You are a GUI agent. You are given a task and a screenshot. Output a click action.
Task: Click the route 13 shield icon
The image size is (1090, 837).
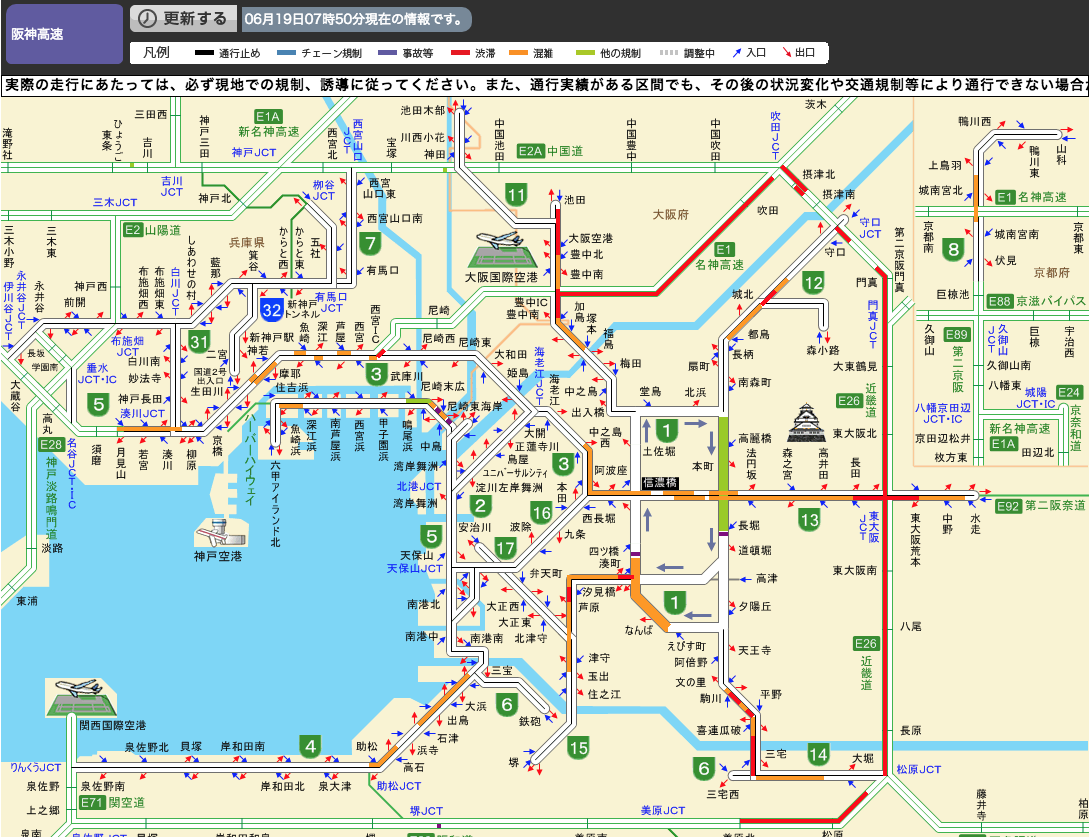pos(809,519)
